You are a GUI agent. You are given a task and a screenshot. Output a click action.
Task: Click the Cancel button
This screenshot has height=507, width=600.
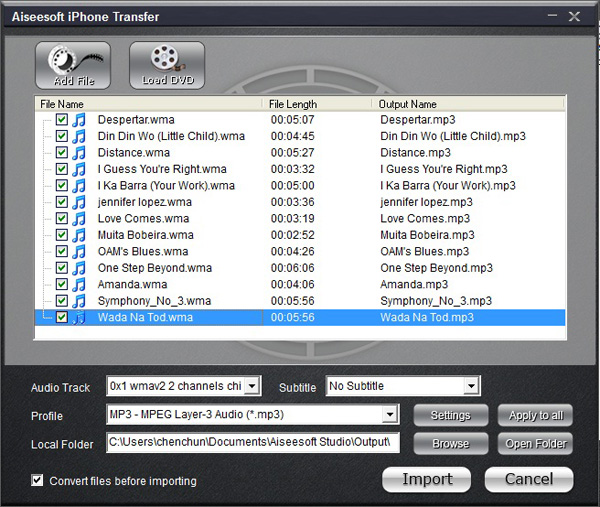[x=529, y=479]
